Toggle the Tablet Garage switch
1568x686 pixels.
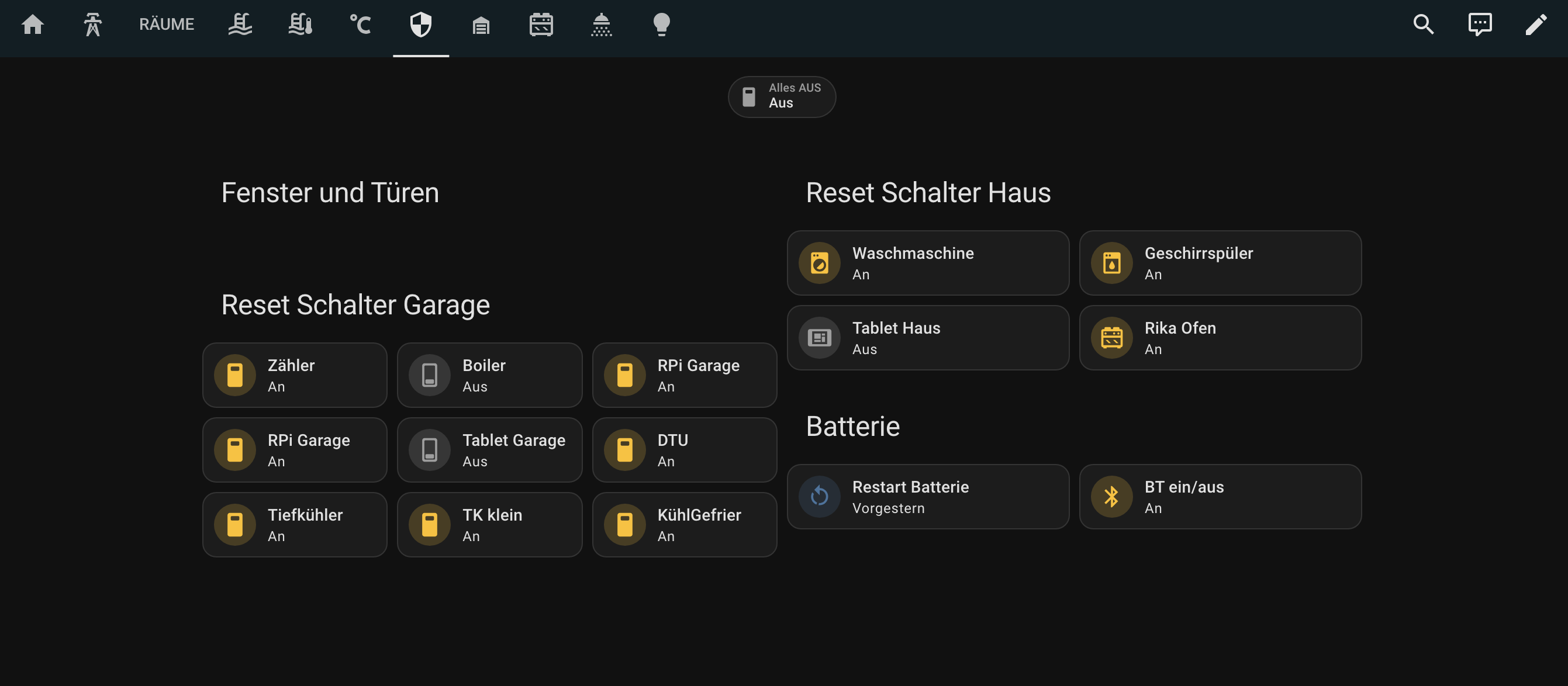pos(430,450)
